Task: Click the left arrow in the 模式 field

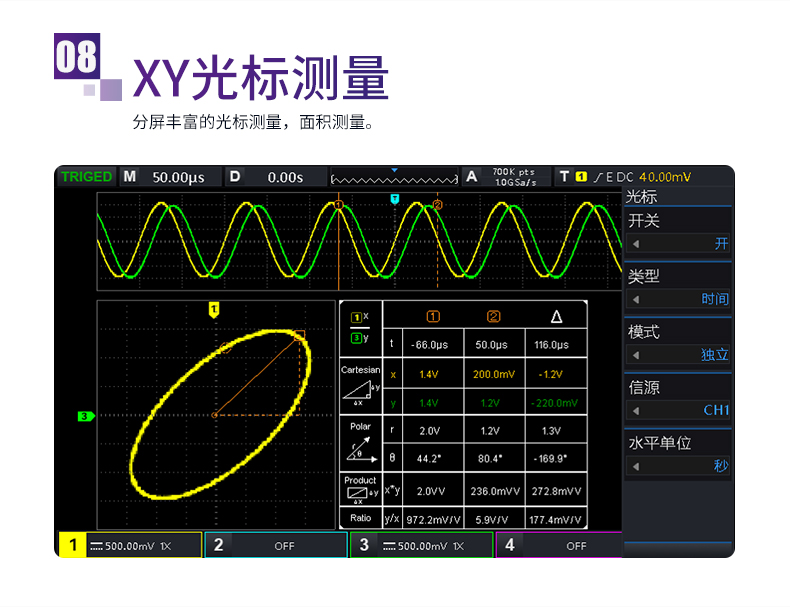Action: tap(636, 355)
